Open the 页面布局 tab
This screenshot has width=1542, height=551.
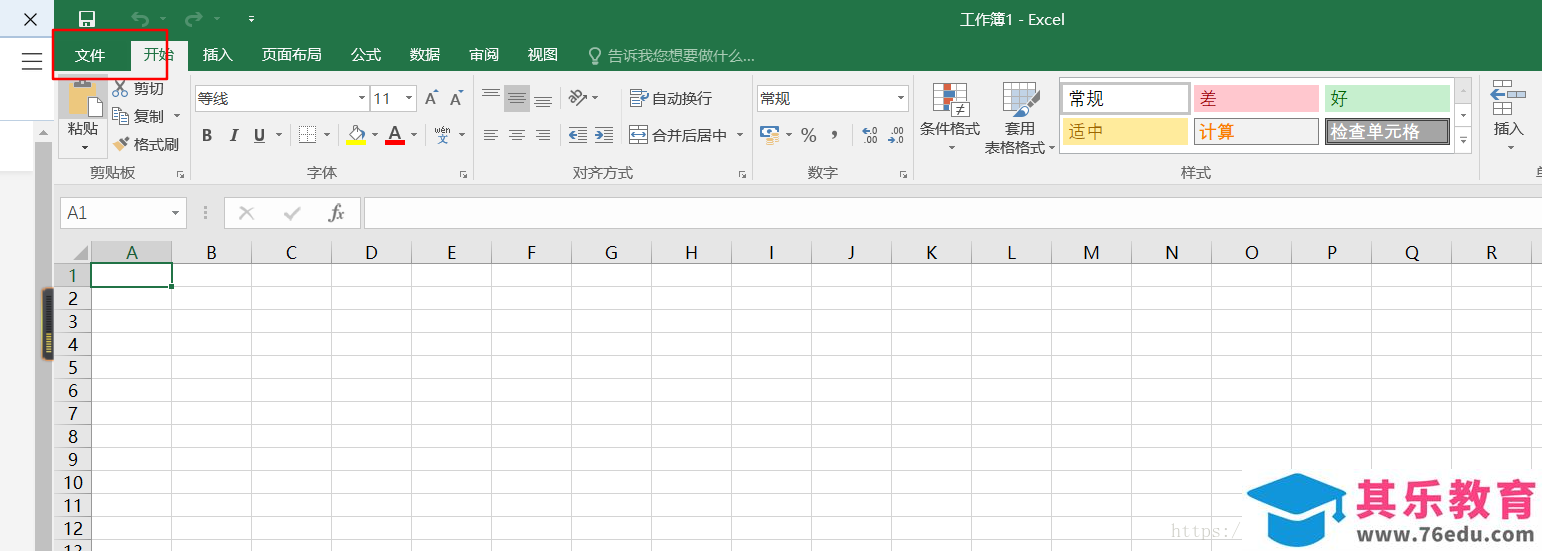coord(292,55)
